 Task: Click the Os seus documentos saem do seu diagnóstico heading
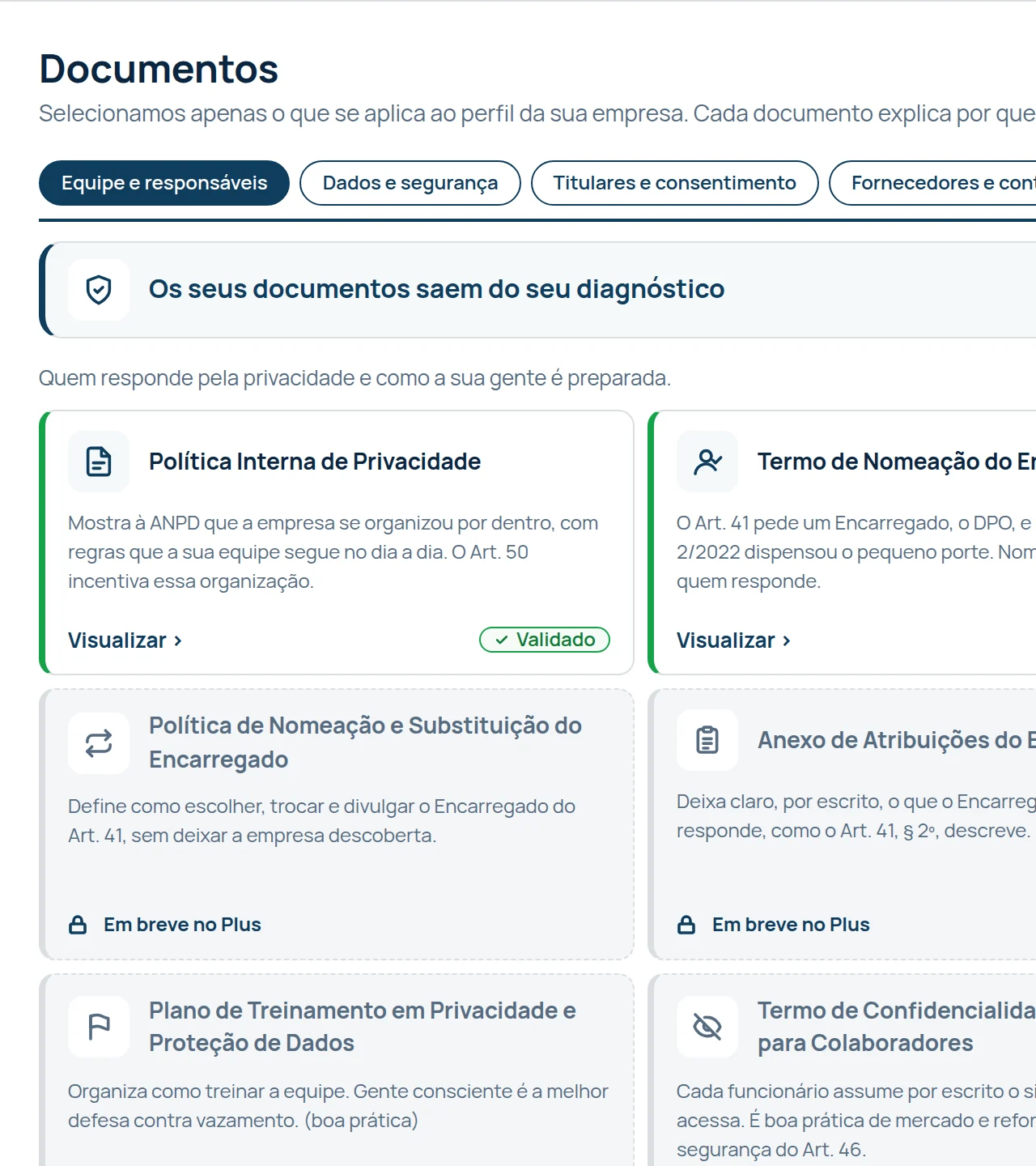point(436,289)
